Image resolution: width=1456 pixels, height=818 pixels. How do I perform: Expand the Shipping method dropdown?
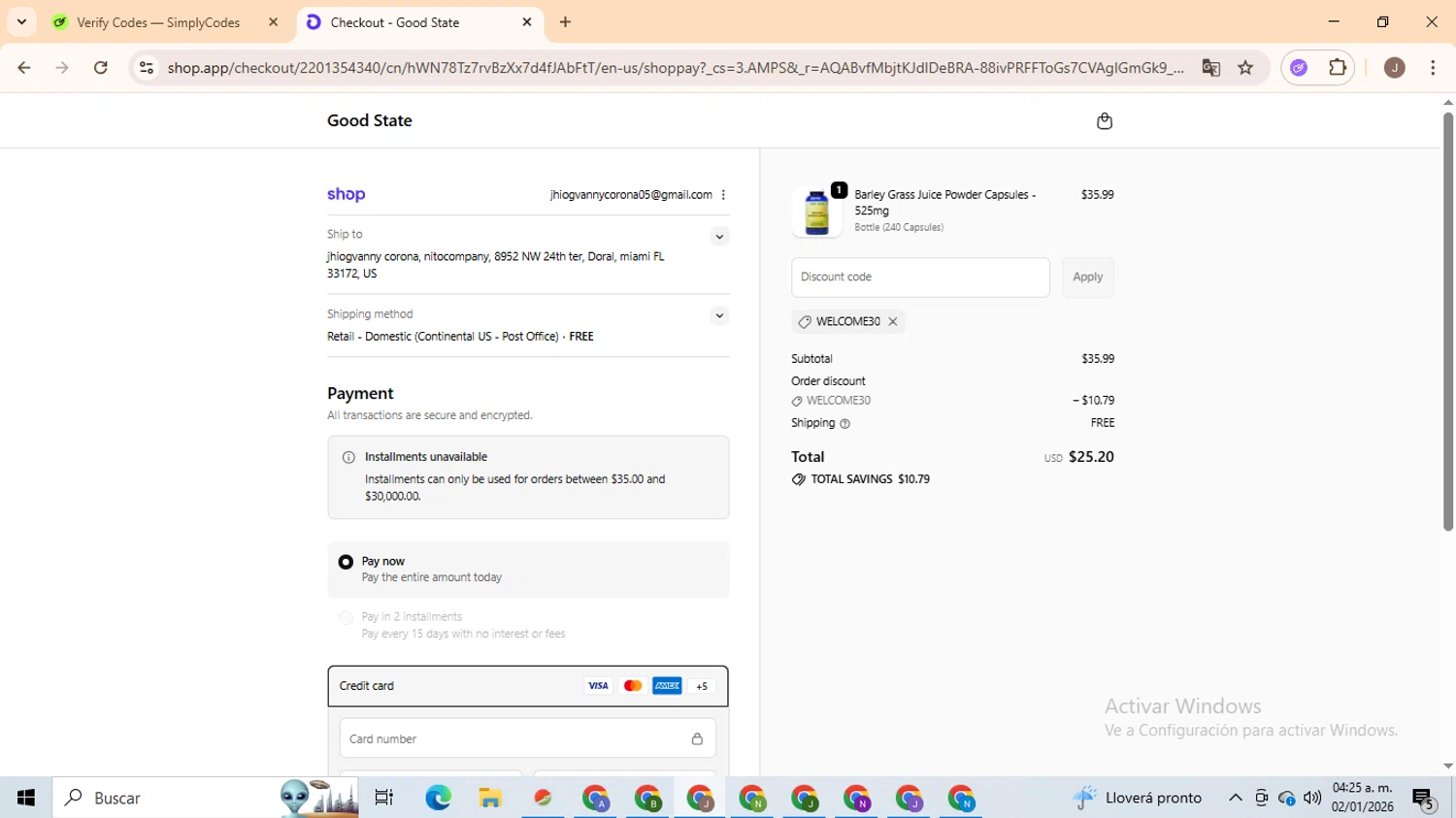(x=719, y=316)
